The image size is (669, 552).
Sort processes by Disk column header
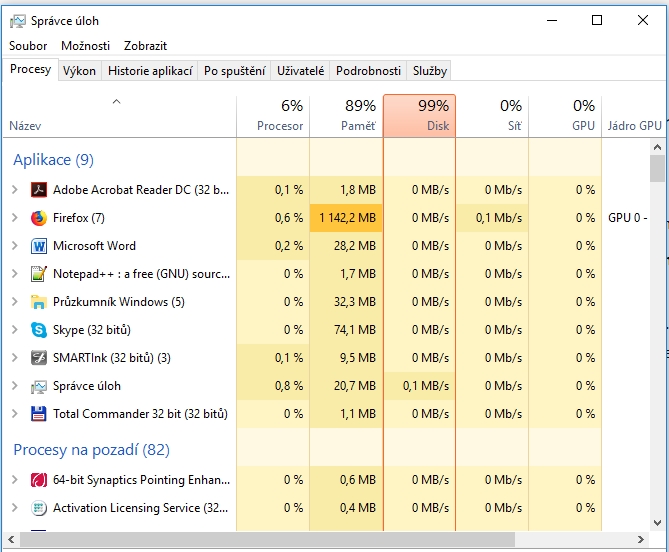pos(419,115)
